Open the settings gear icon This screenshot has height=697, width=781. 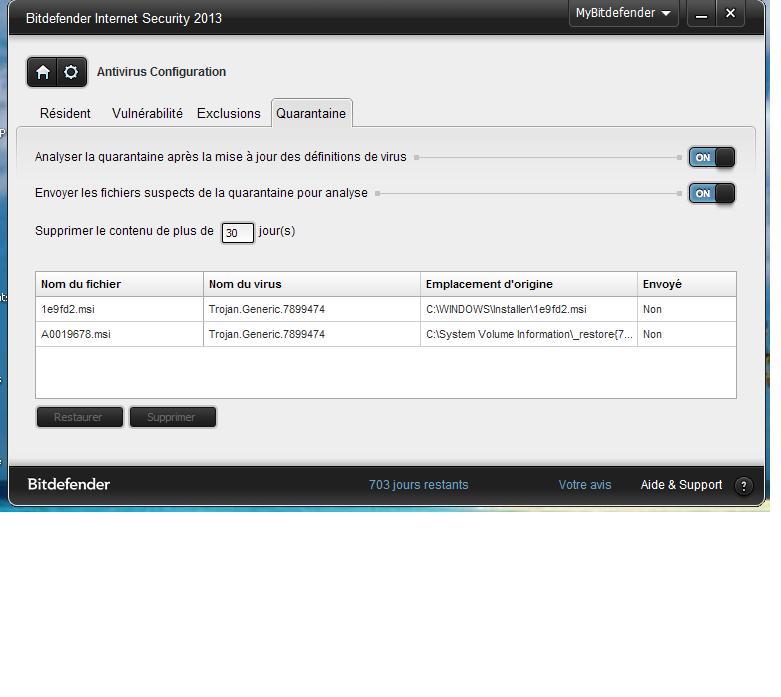coord(71,72)
